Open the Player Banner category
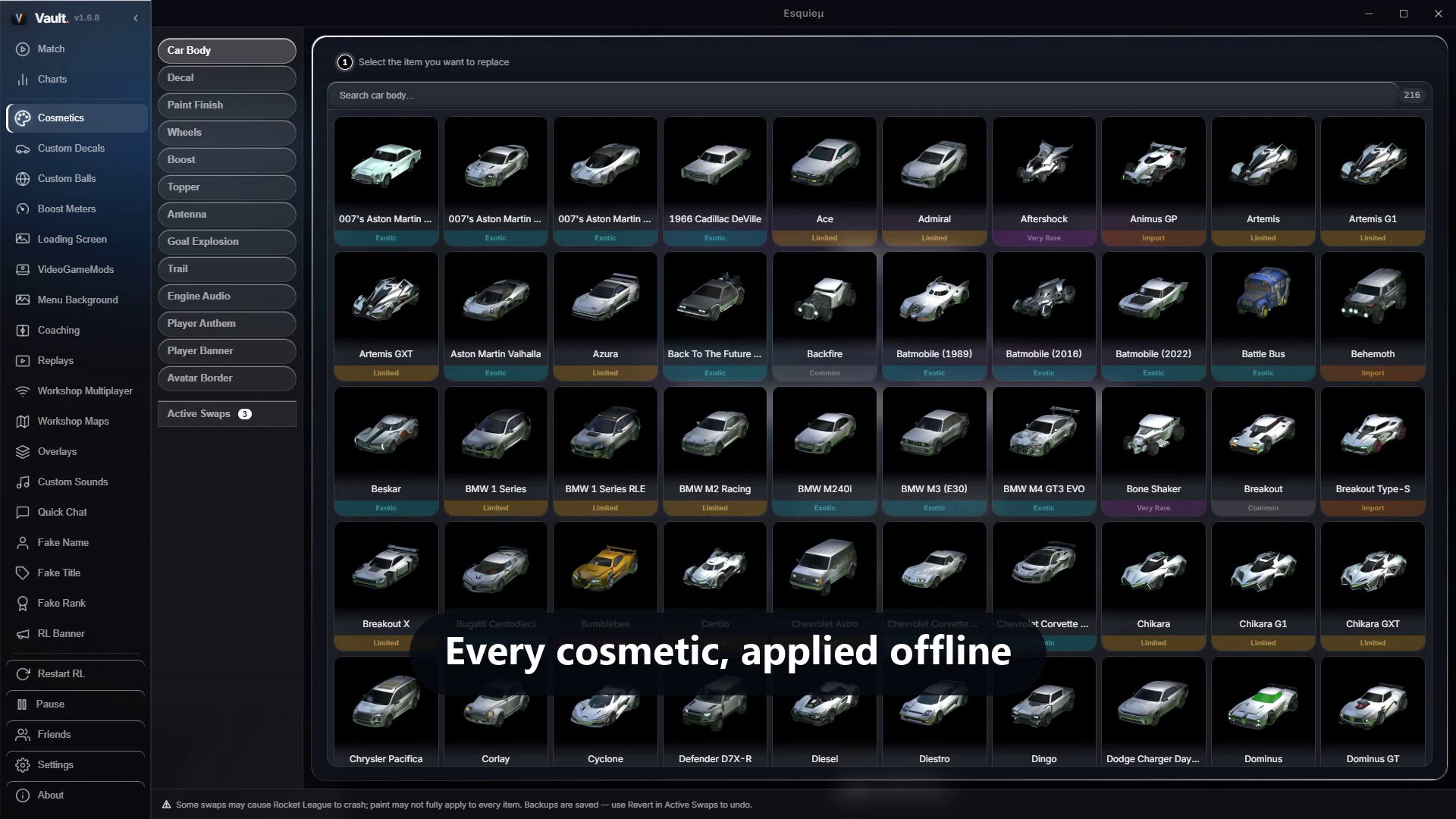Screen dimensions: 1456x819 click(x=227, y=351)
